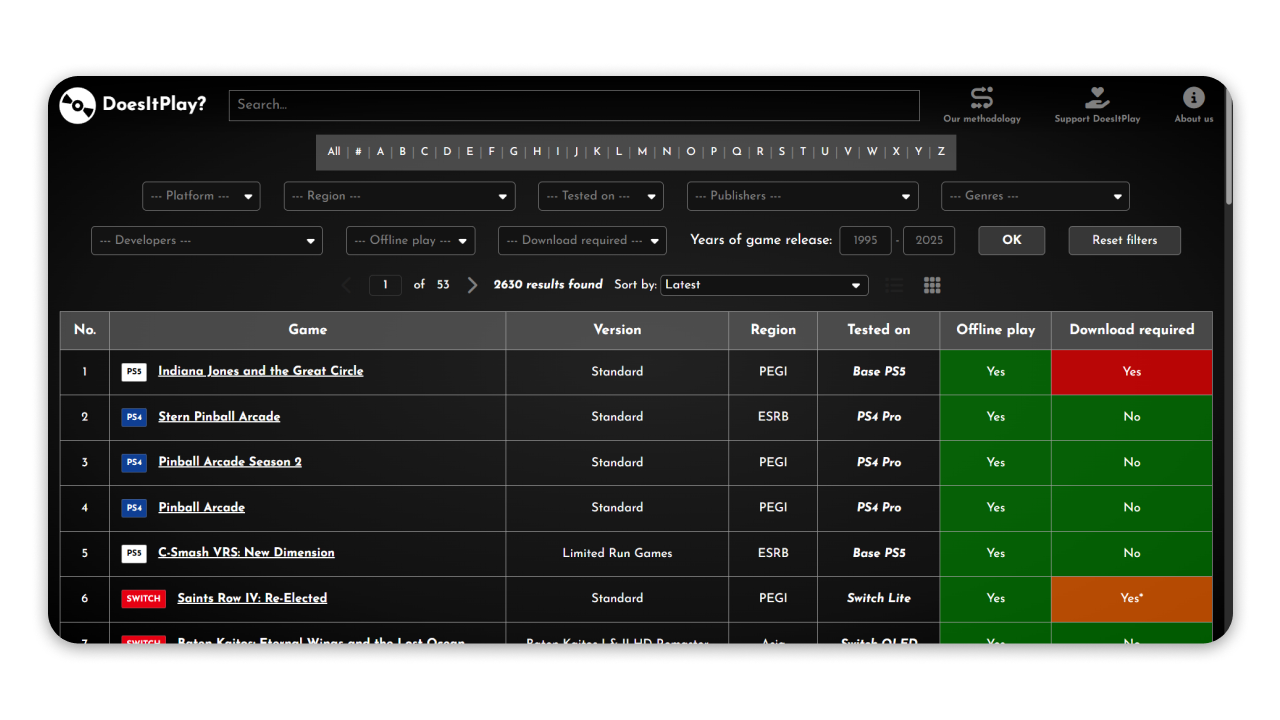The height and width of the screenshot is (720, 1280).
Task: Click PS4 badge beside Pinball Arcade Season 2
Action: click(134, 463)
